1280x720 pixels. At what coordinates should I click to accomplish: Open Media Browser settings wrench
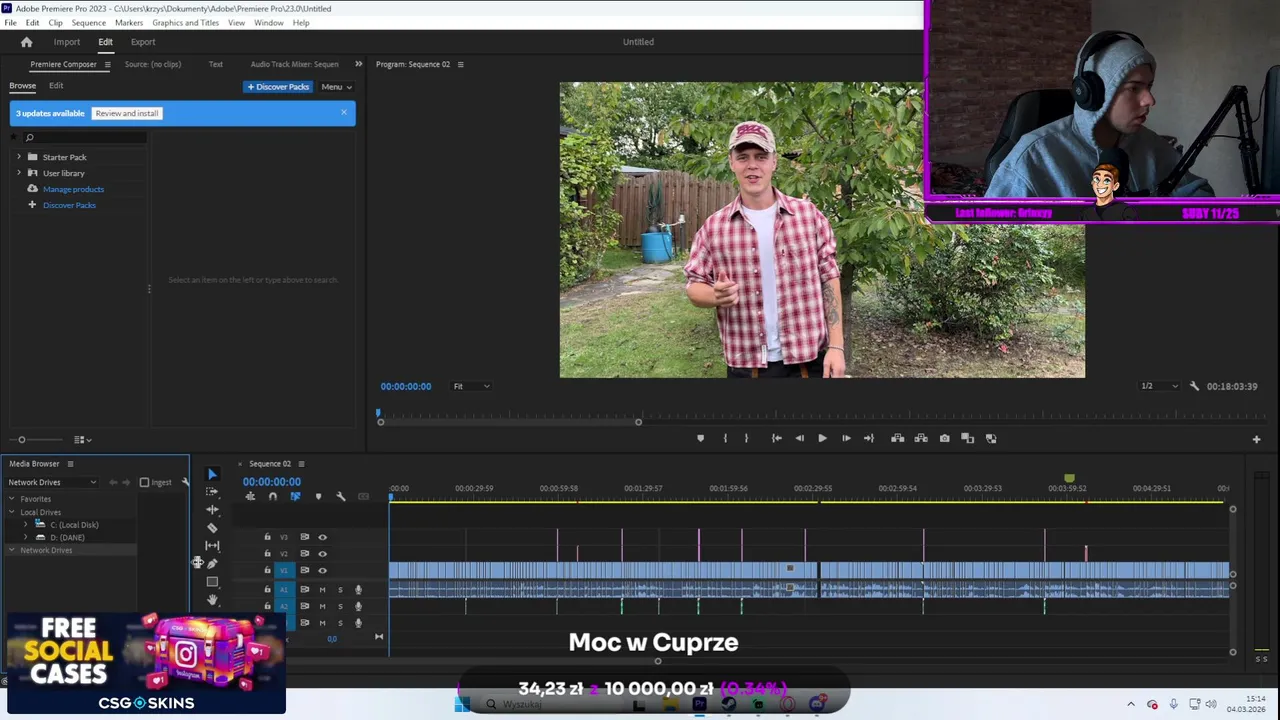(185, 482)
